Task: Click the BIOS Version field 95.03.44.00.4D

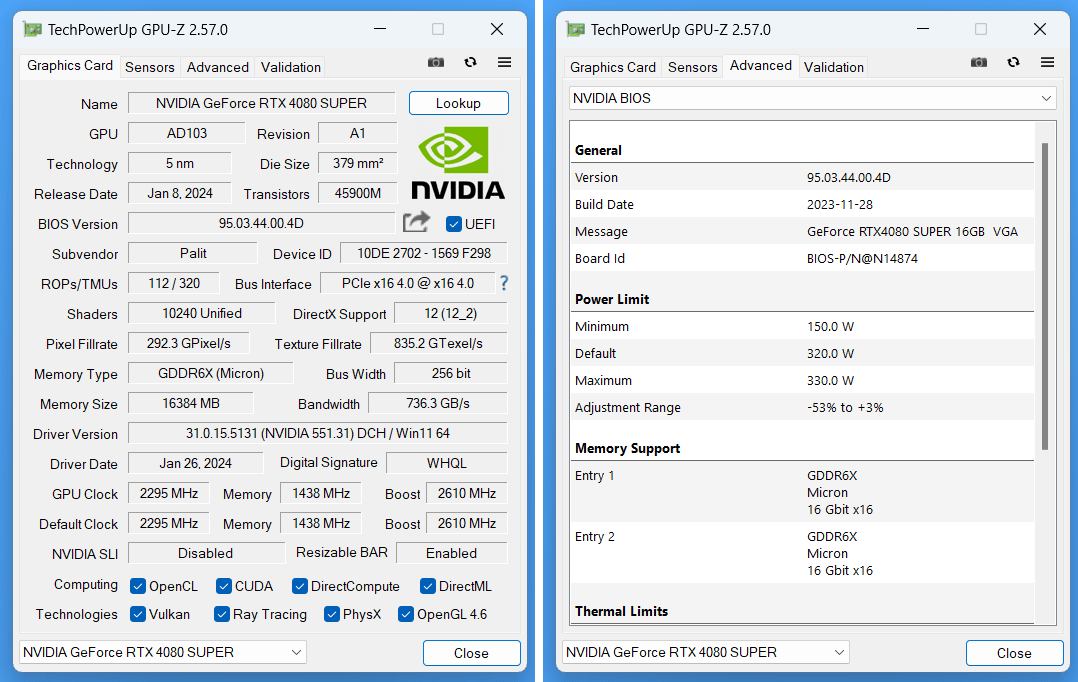Action: point(262,223)
